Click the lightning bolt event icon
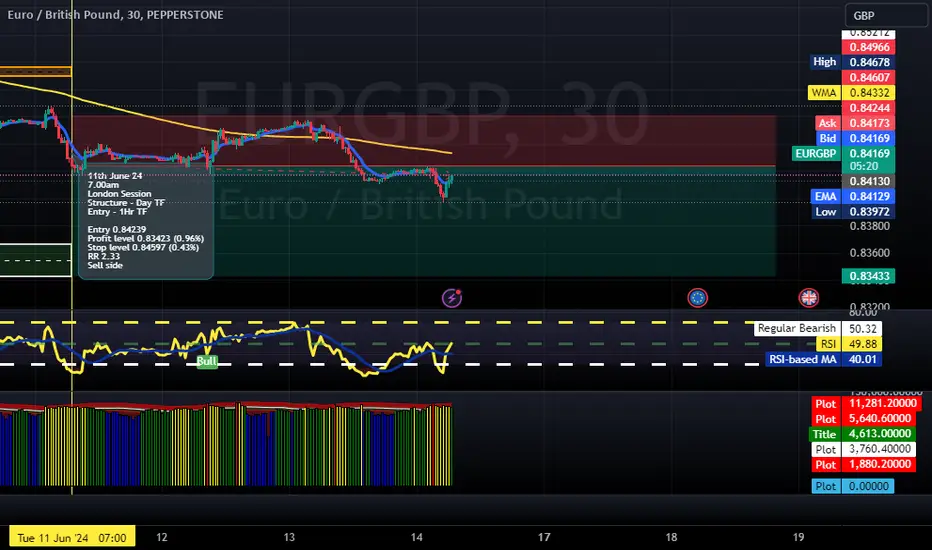 pyautogui.click(x=452, y=298)
